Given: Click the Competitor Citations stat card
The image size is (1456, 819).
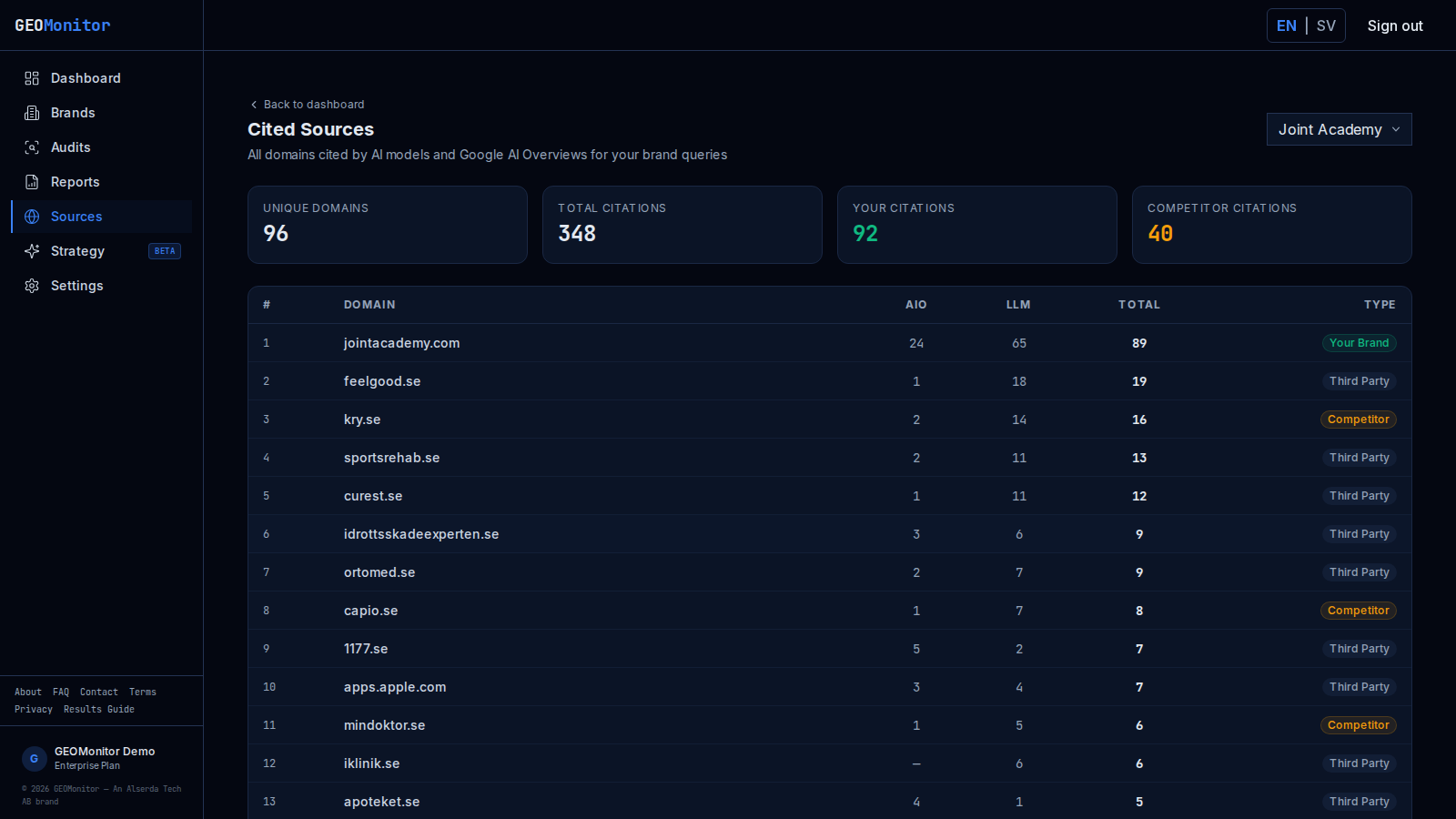Looking at the screenshot, I should [1272, 225].
